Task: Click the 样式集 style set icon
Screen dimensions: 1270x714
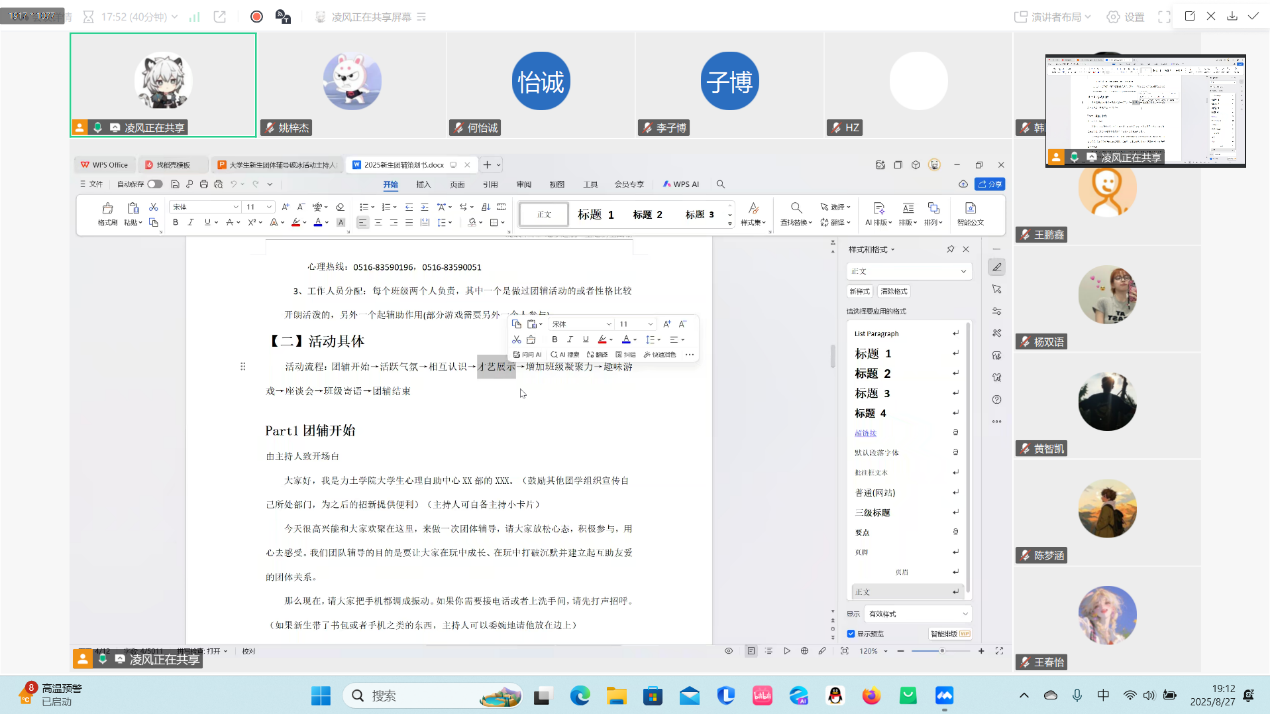Action: point(751,214)
